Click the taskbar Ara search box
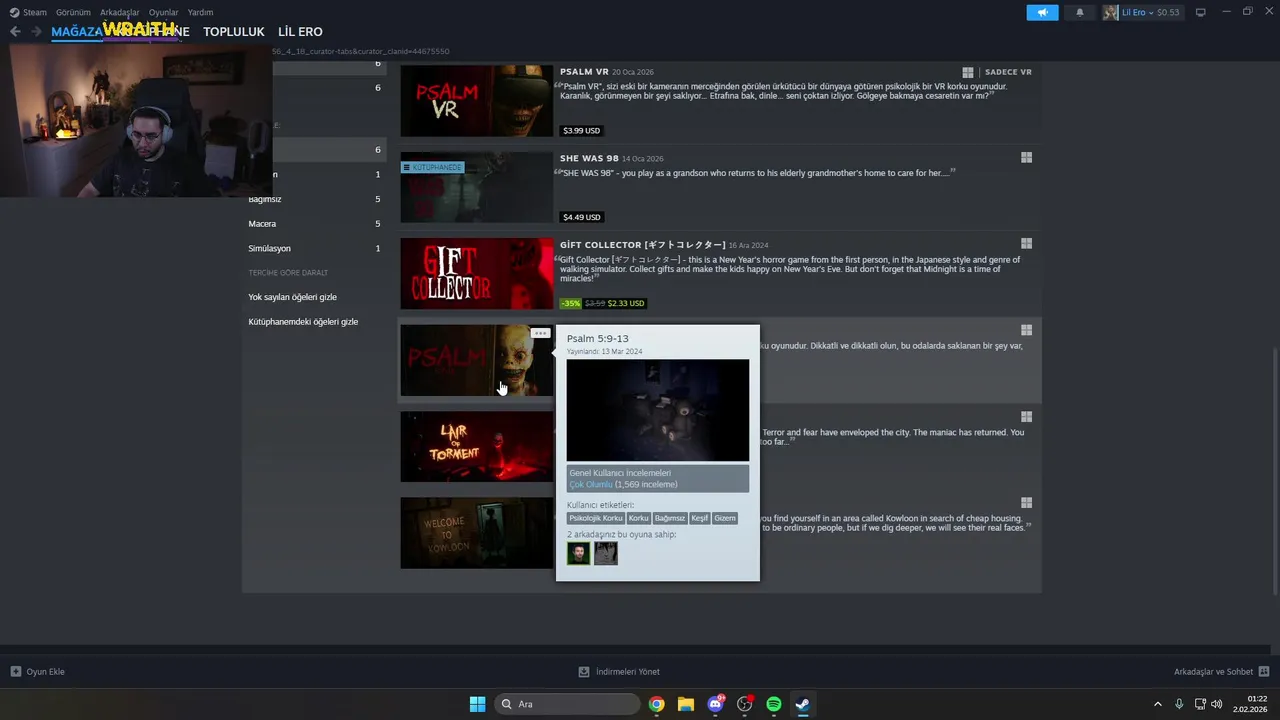Viewport: 1280px width, 720px height. 567,704
